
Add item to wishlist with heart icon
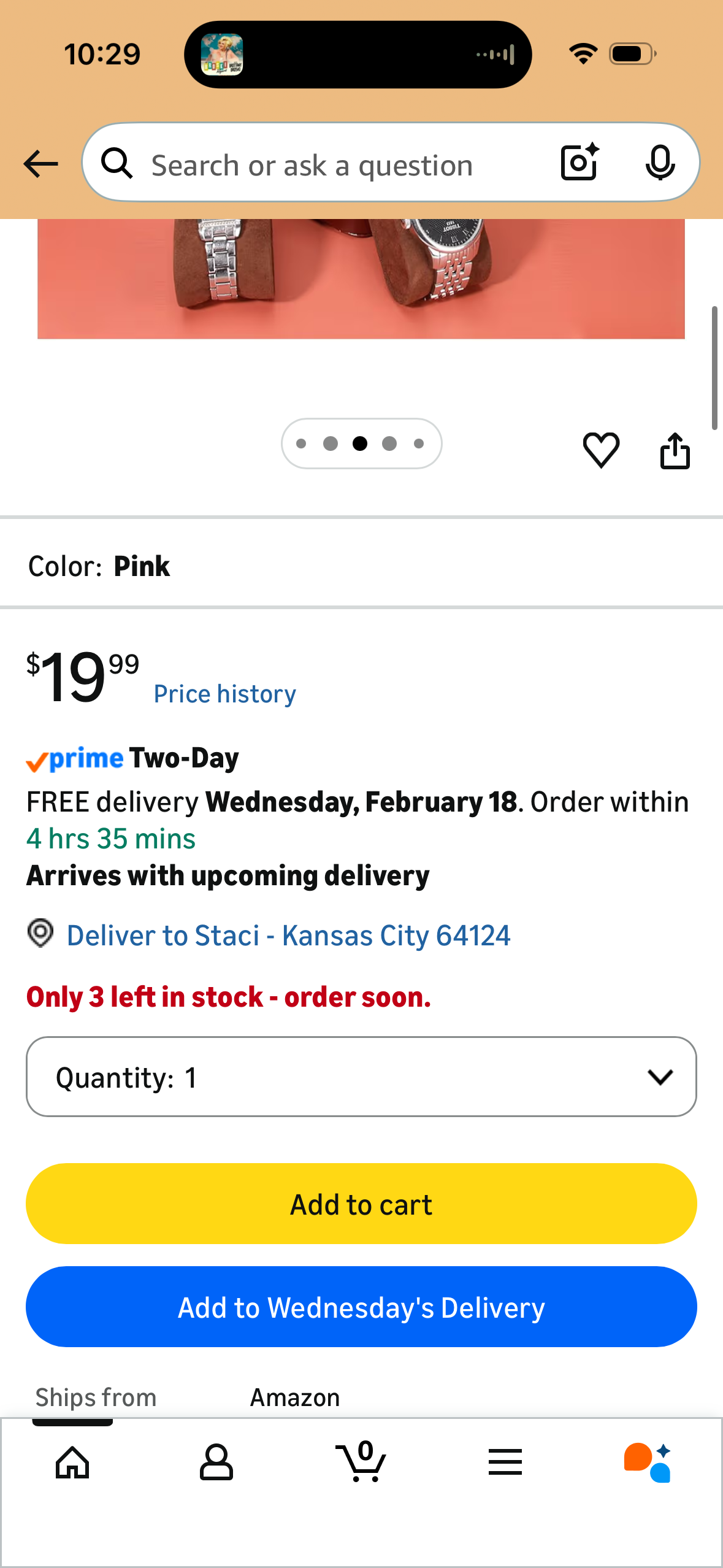click(x=601, y=450)
